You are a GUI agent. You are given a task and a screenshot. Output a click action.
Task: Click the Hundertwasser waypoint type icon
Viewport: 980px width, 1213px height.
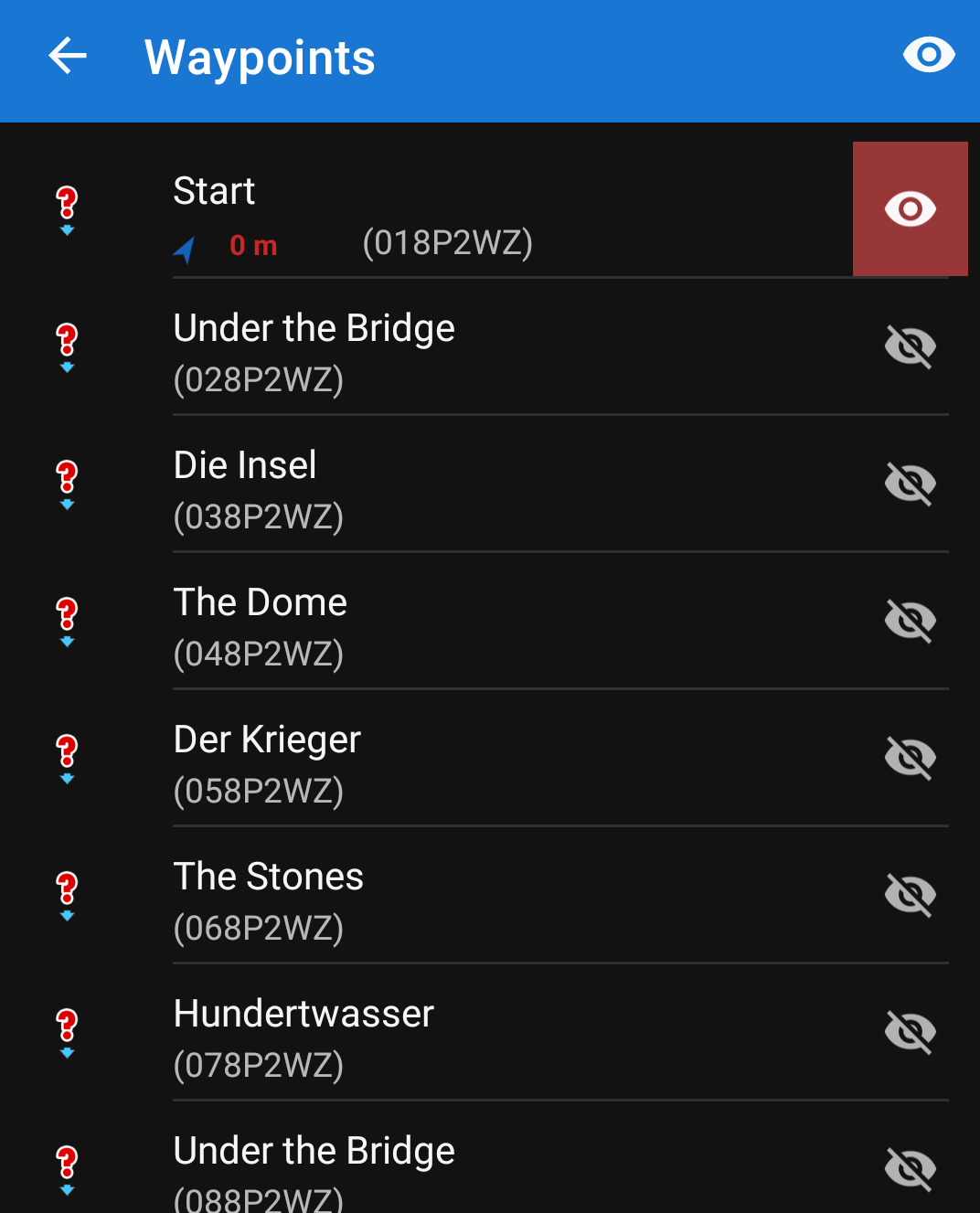tap(67, 1032)
